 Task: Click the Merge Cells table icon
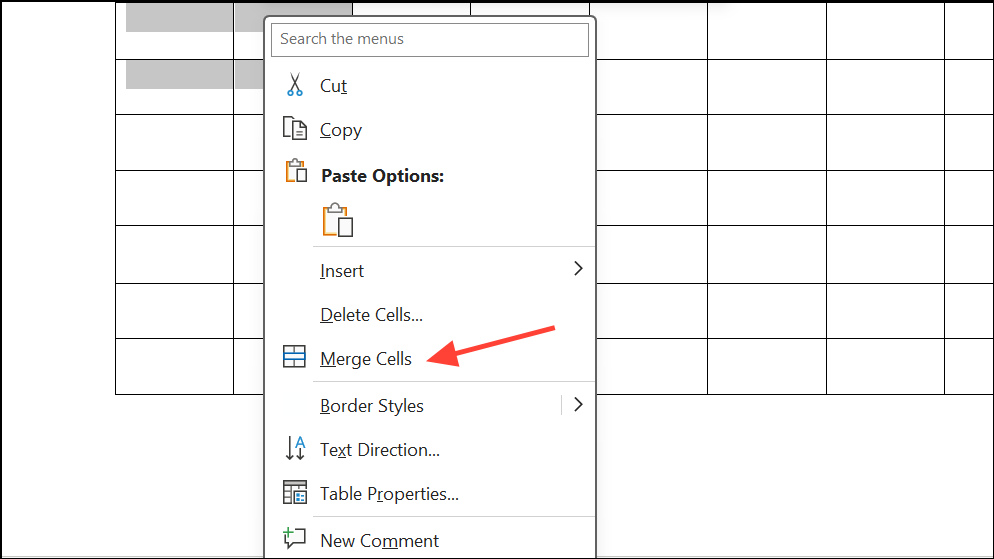pyautogui.click(x=294, y=358)
